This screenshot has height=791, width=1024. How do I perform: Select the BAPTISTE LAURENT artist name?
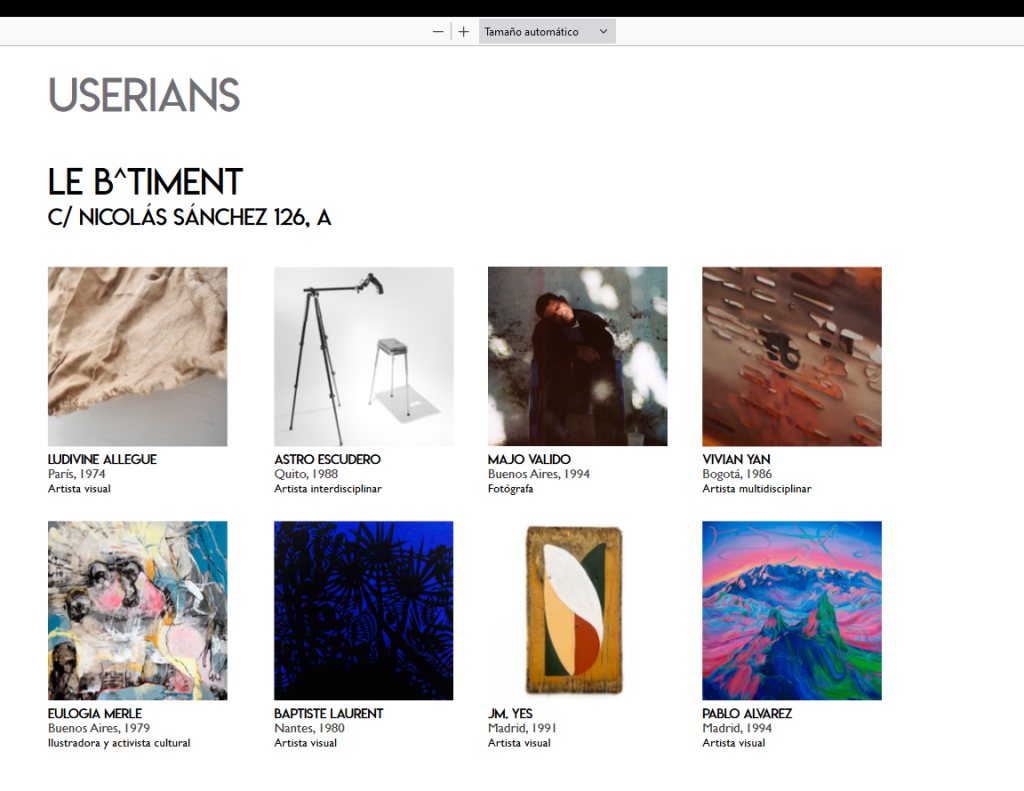tap(328, 713)
